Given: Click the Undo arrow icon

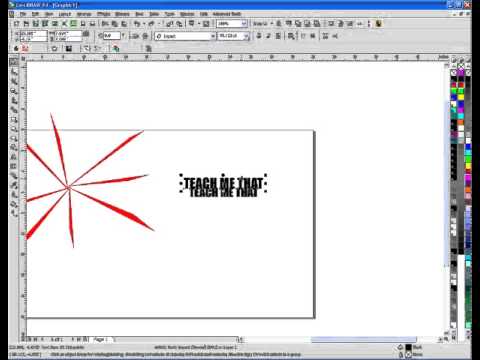Looking at the screenshot, I should 137,24.
